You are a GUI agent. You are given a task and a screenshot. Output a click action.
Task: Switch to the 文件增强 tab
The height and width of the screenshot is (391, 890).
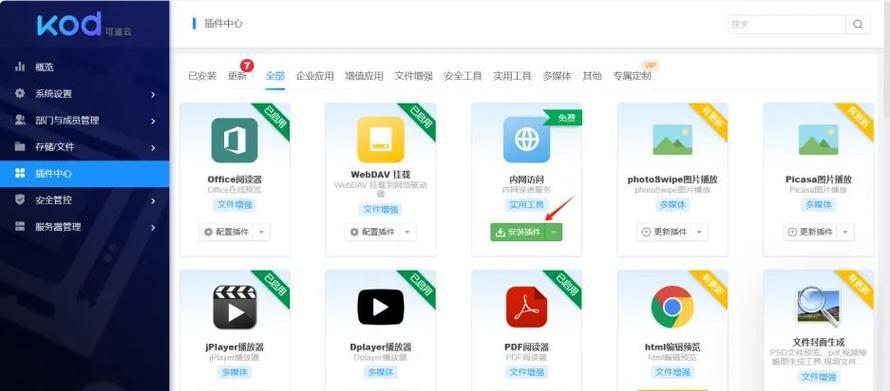(x=414, y=76)
